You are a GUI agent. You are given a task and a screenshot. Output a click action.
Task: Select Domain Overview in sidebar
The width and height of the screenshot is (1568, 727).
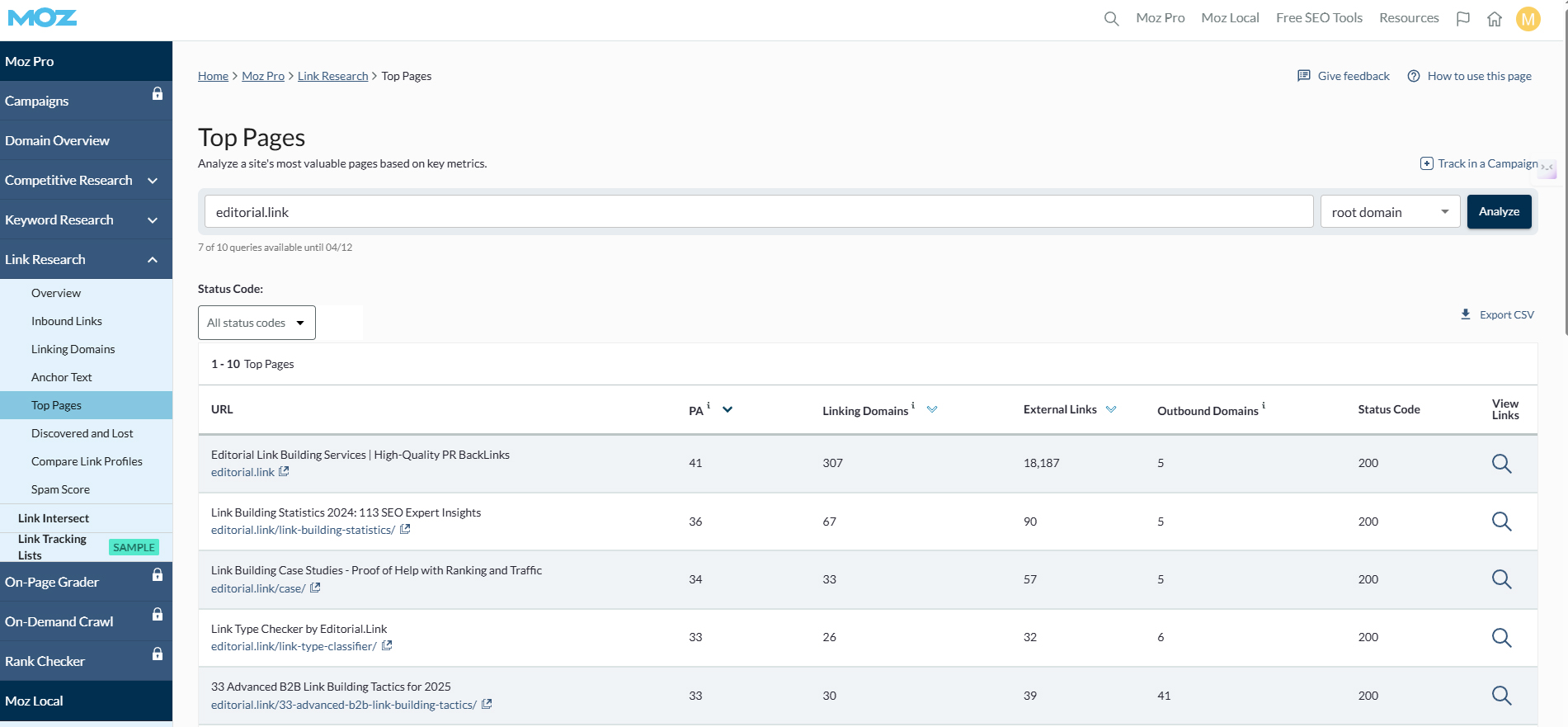click(86, 140)
